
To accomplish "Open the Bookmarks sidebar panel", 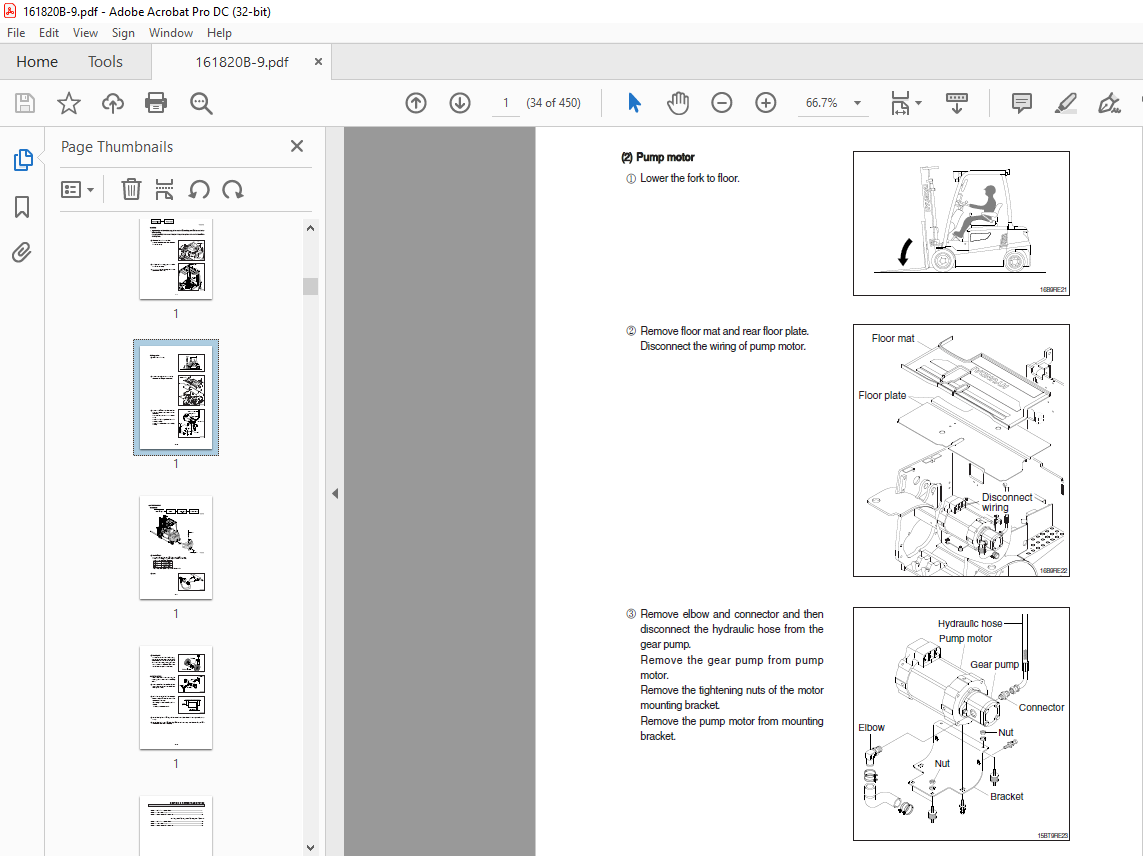I will click(22, 206).
